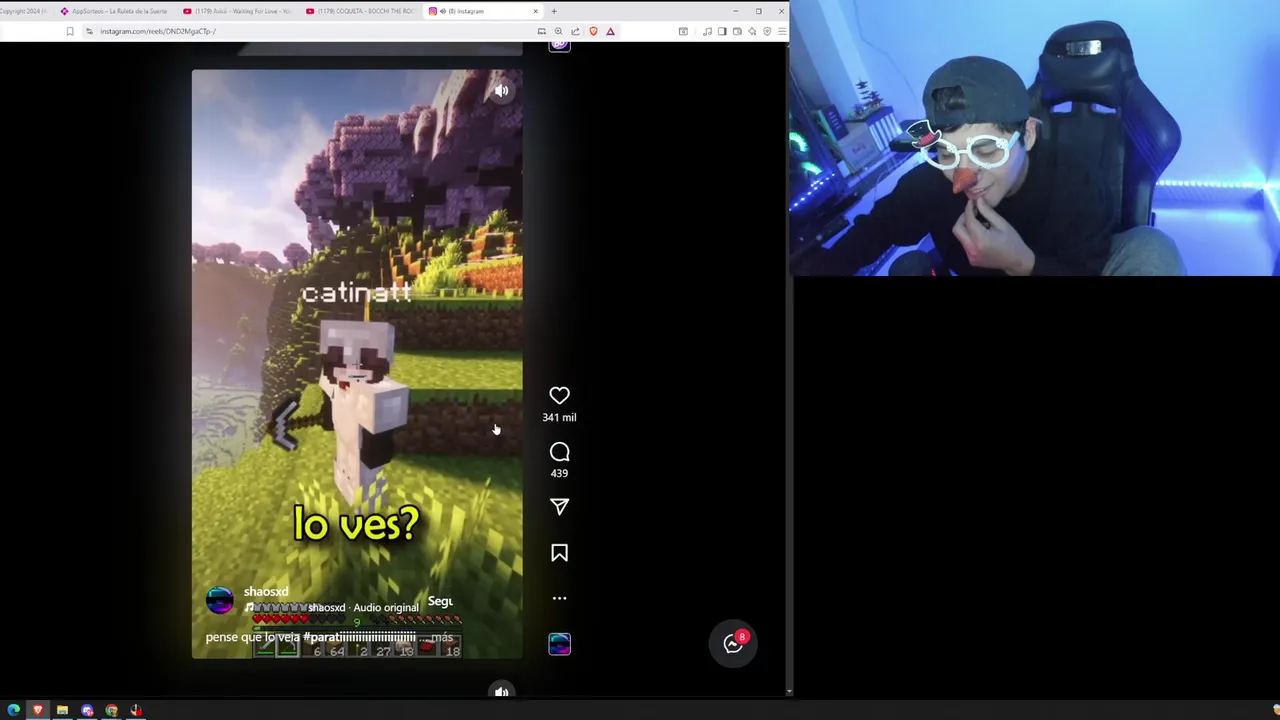Open media control music note icon

(x=707, y=31)
